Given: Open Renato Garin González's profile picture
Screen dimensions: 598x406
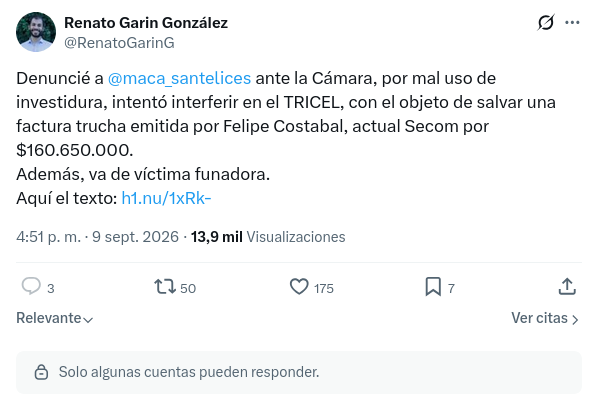Looking at the screenshot, I should pyautogui.click(x=36, y=32).
